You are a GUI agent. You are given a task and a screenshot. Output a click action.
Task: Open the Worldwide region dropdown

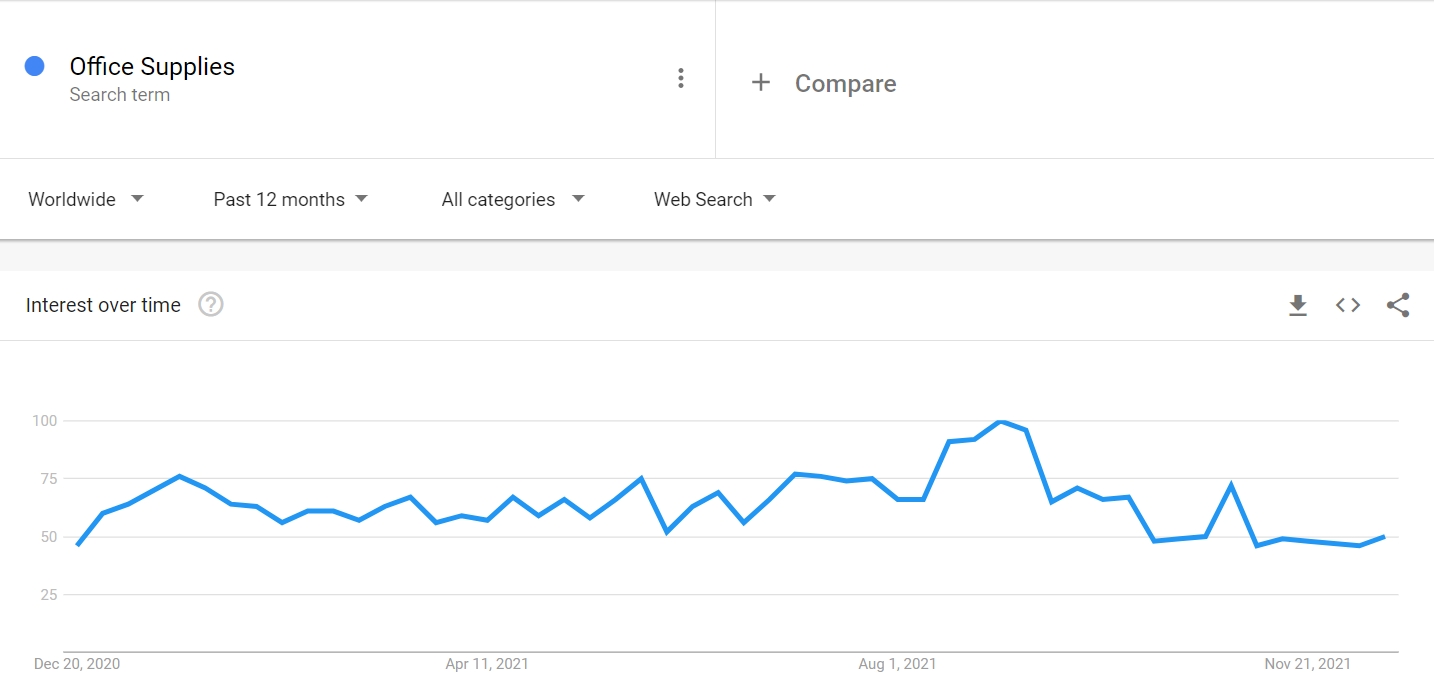(87, 199)
